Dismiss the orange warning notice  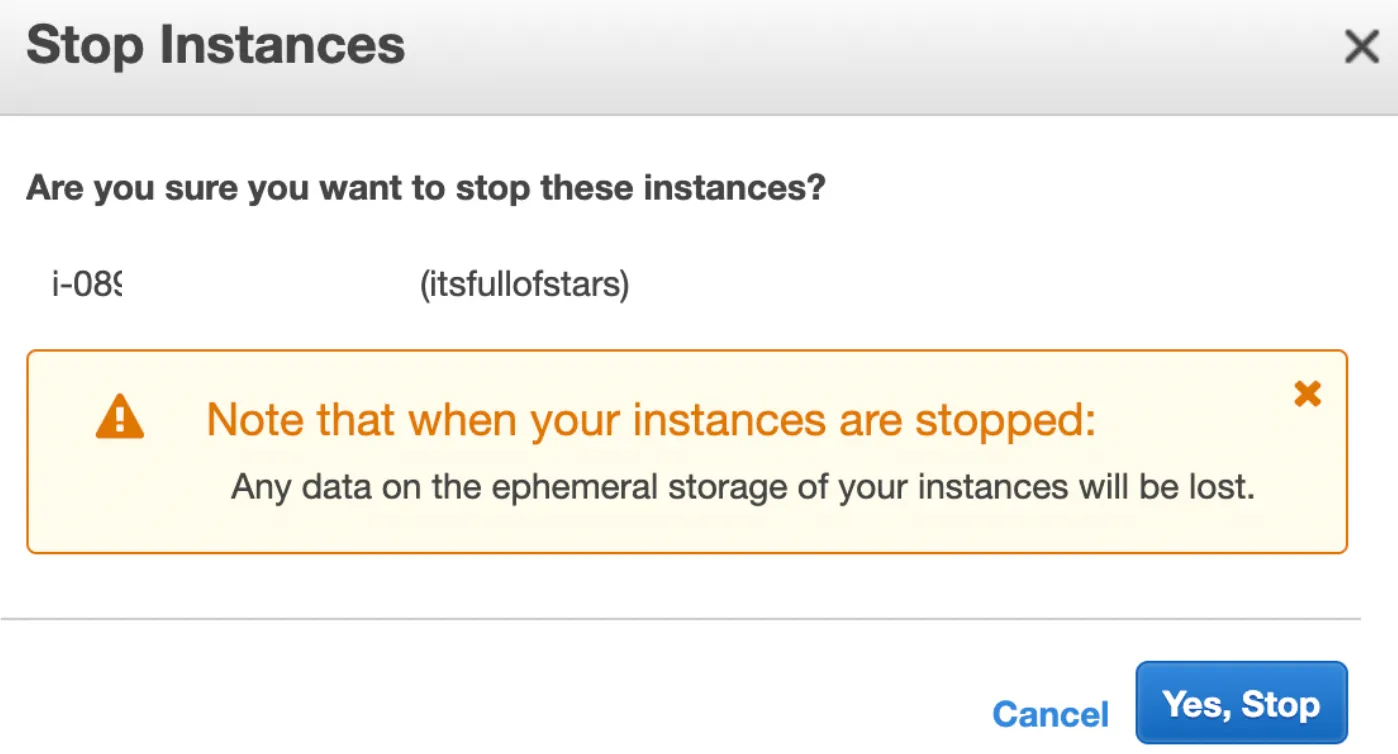(x=1307, y=394)
